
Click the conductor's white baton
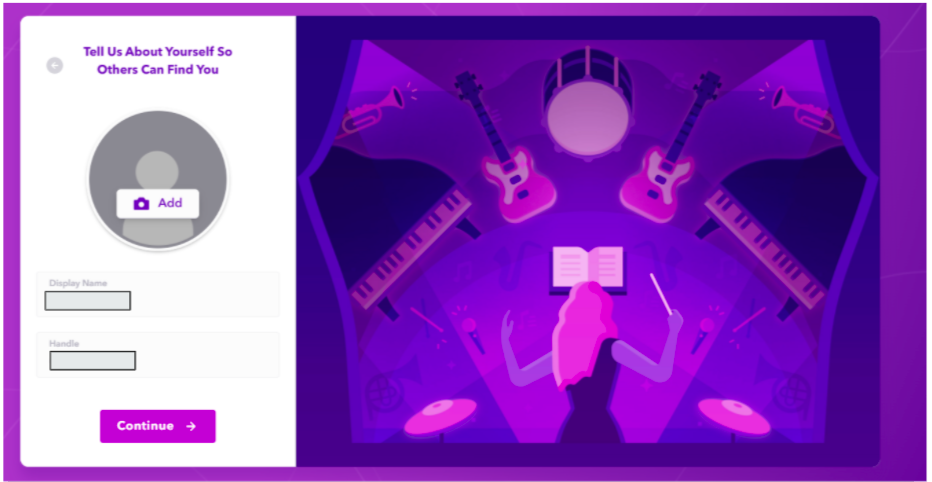tap(661, 294)
